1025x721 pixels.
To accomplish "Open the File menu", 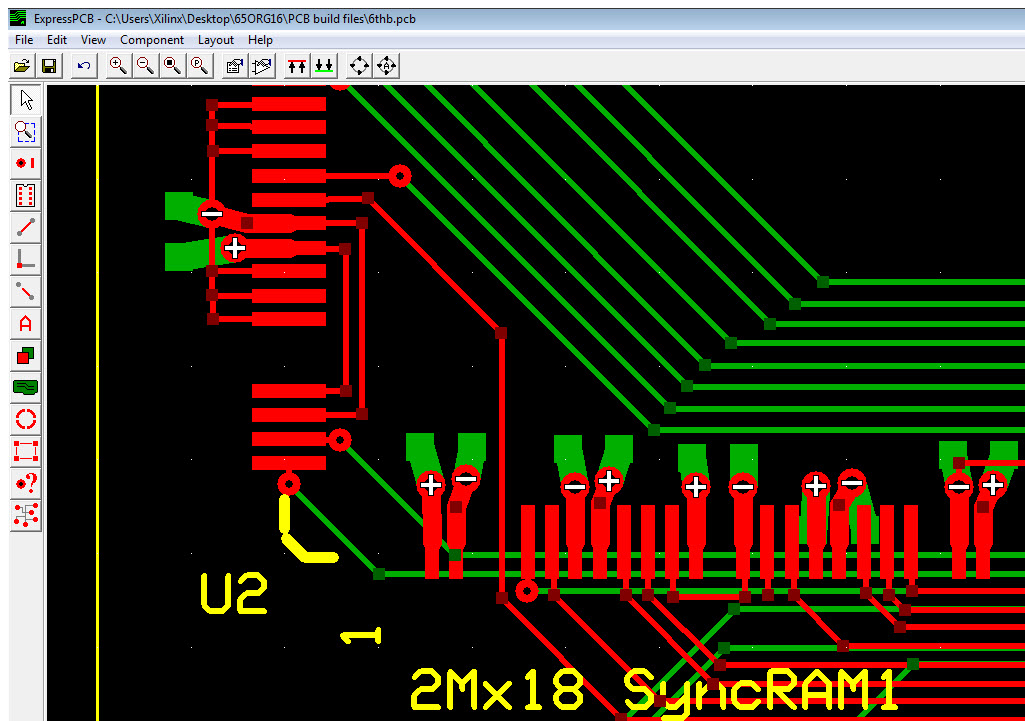I will point(24,40).
